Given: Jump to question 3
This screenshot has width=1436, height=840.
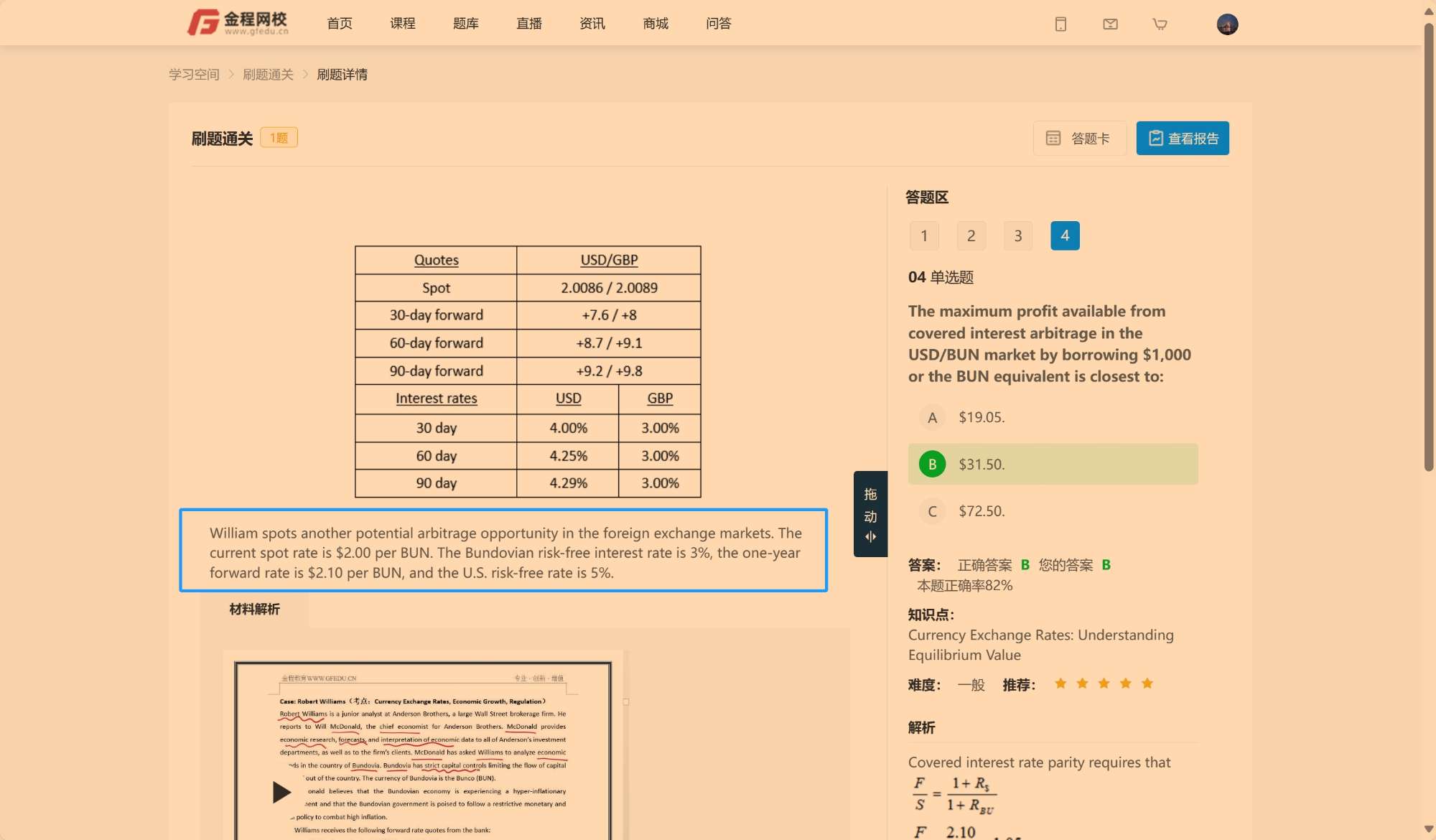Looking at the screenshot, I should [x=1017, y=235].
